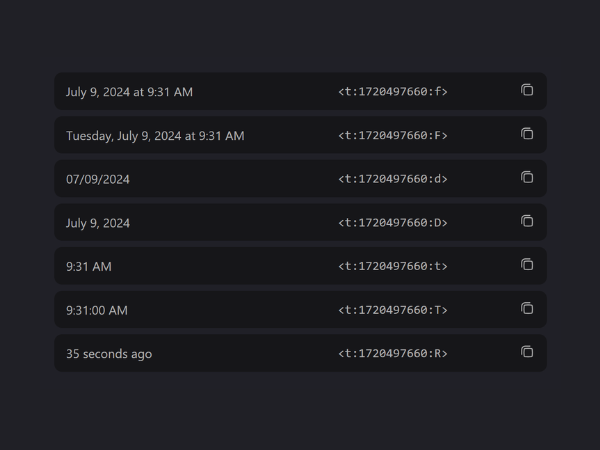
Task: Copy the long time :T timestamp code
Action: click(x=527, y=308)
